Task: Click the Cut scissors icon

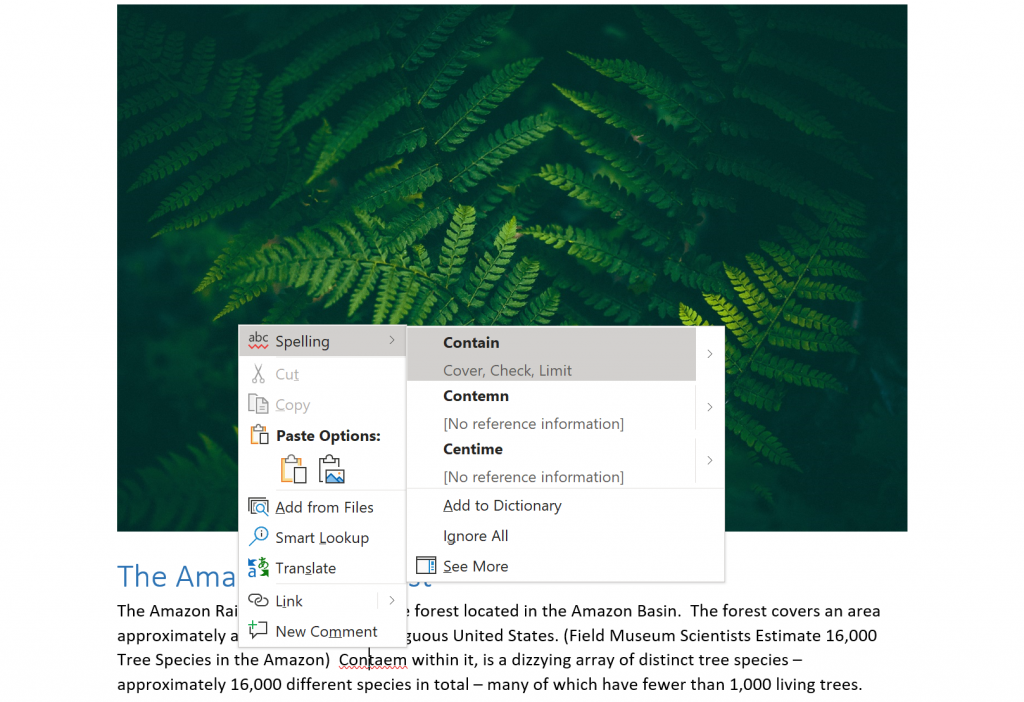Action: click(259, 374)
